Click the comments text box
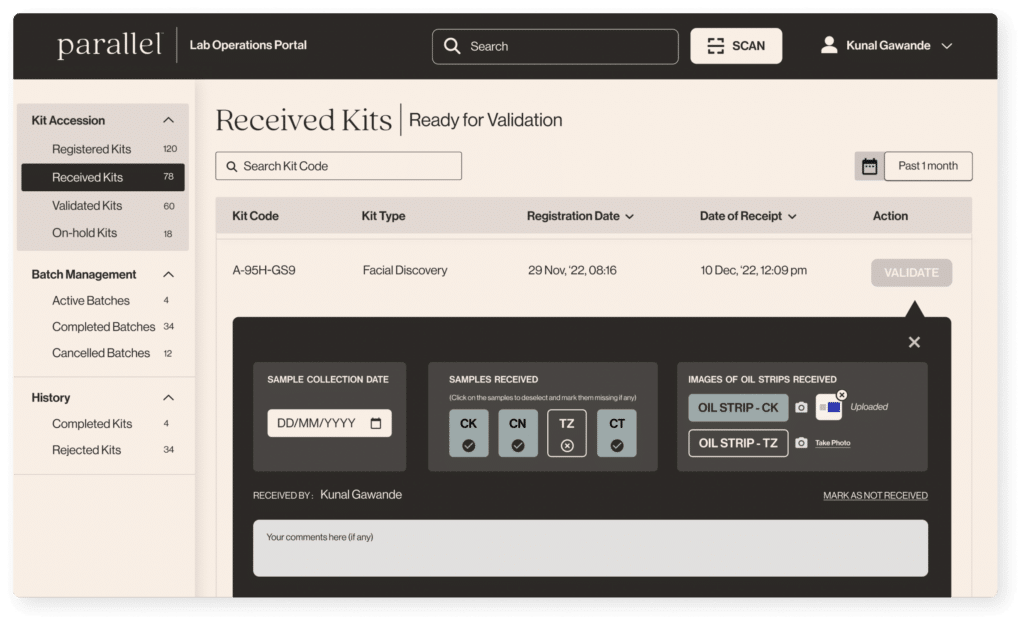 (590, 548)
